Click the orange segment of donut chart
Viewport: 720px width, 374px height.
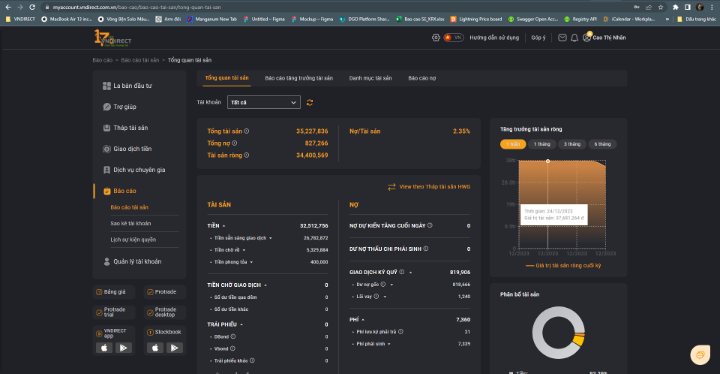(579, 340)
